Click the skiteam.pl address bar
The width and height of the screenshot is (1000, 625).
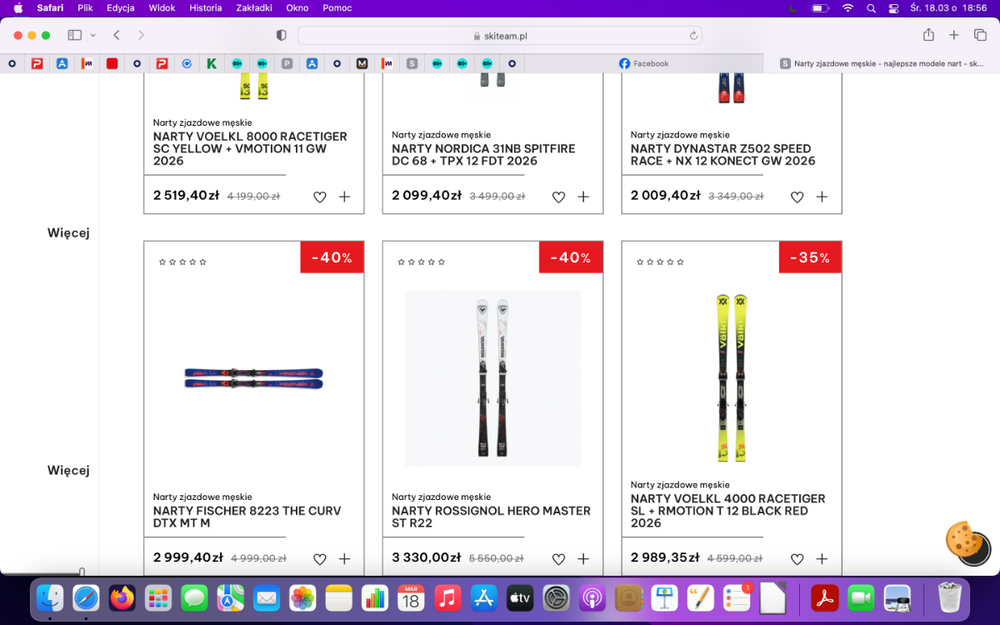pyautogui.click(x=500, y=36)
